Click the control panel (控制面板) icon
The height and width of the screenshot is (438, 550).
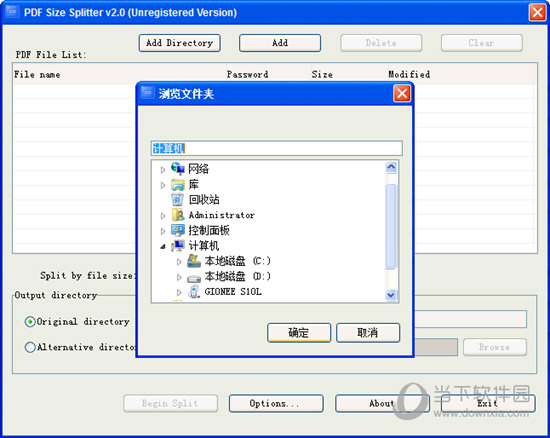tap(178, 230)
